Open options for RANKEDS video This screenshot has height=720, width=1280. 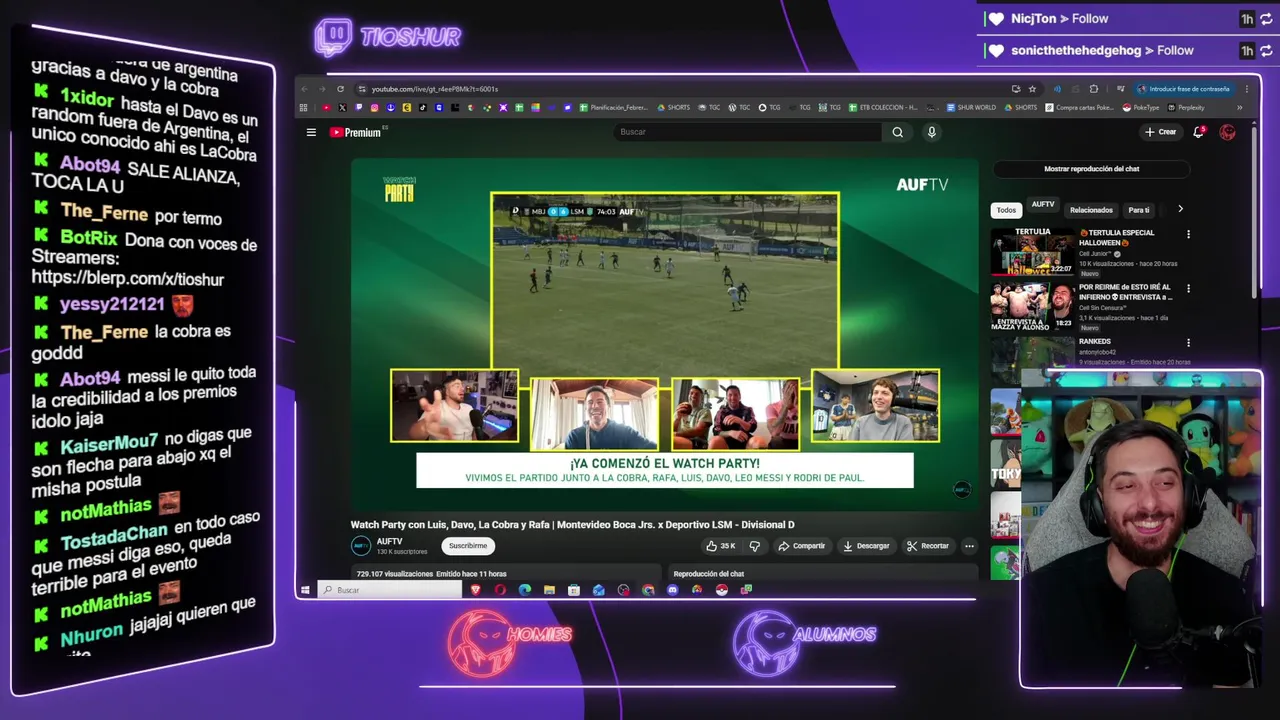pyautogui.click(x=1188, y=343)
